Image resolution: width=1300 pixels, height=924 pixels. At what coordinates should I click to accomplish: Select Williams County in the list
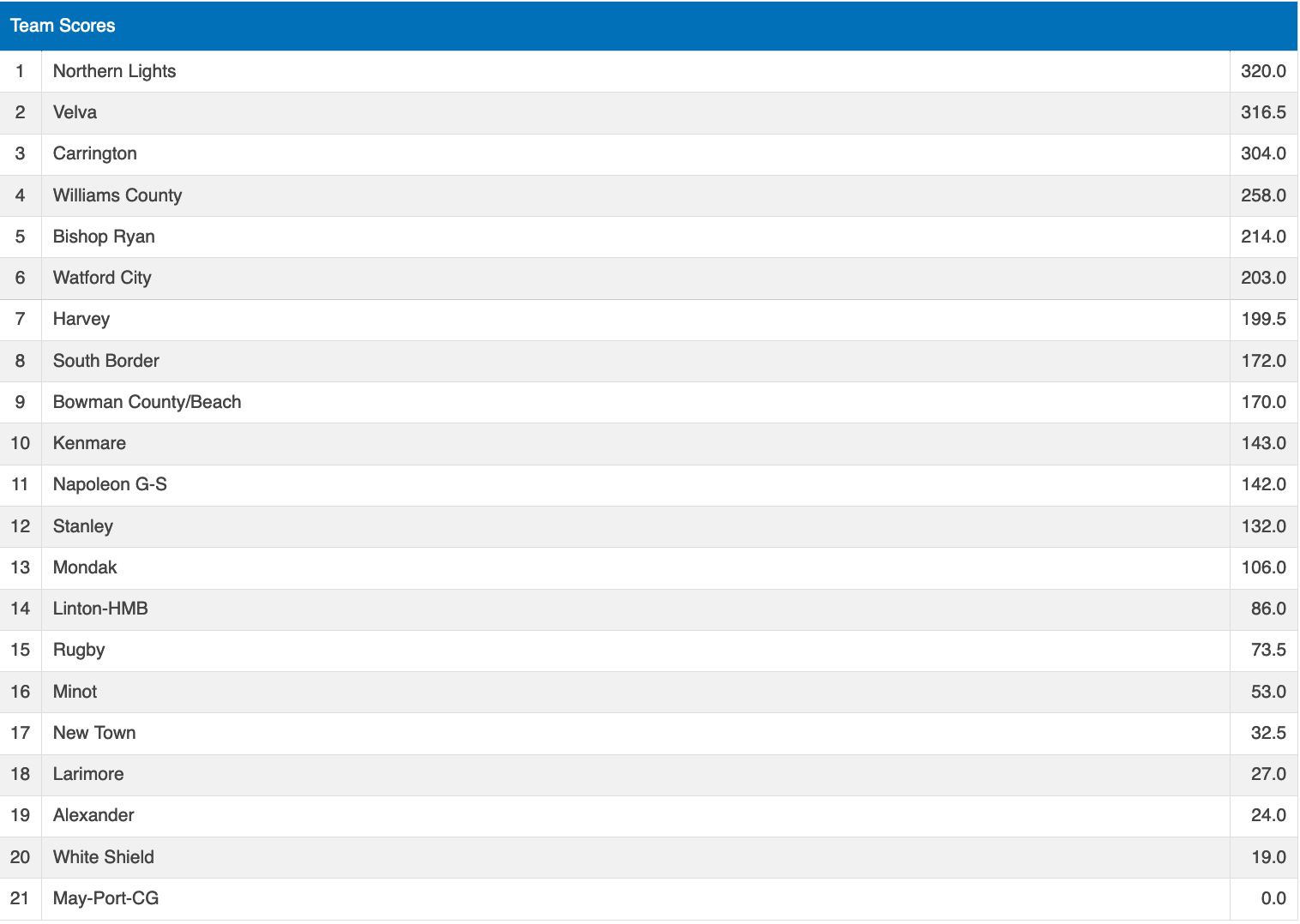point(117,195)
